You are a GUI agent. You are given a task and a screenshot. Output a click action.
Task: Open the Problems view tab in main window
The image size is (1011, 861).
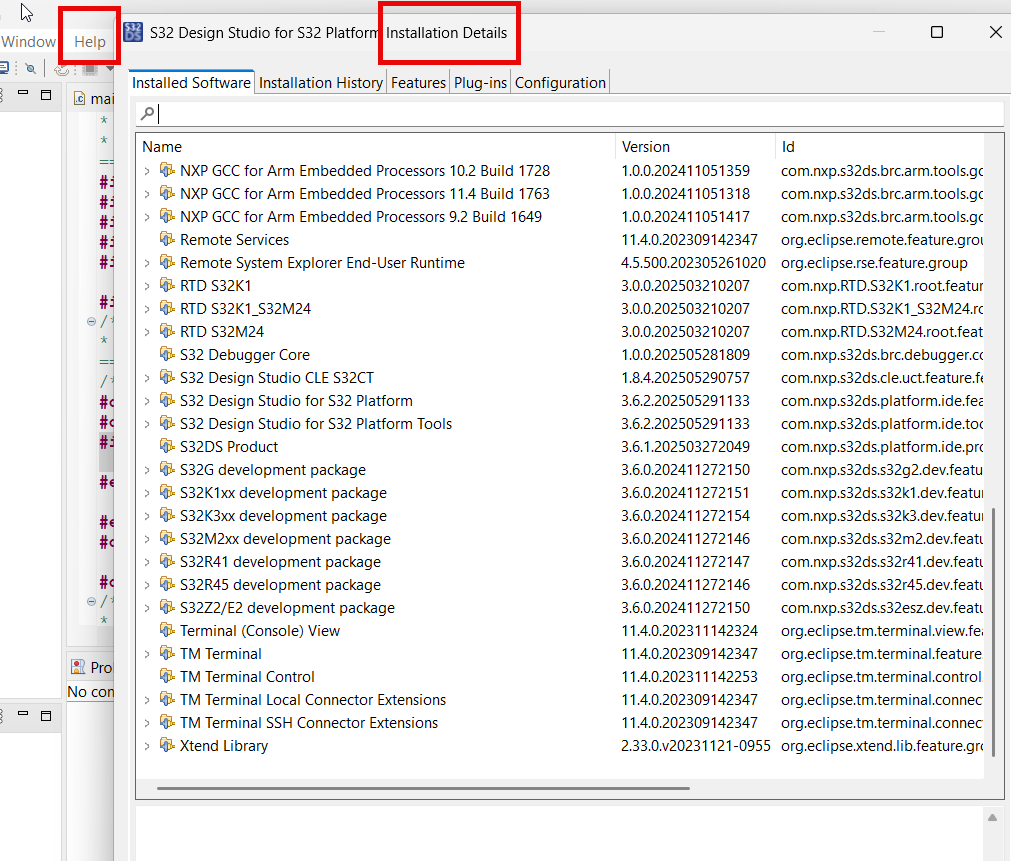click(92, 667)
